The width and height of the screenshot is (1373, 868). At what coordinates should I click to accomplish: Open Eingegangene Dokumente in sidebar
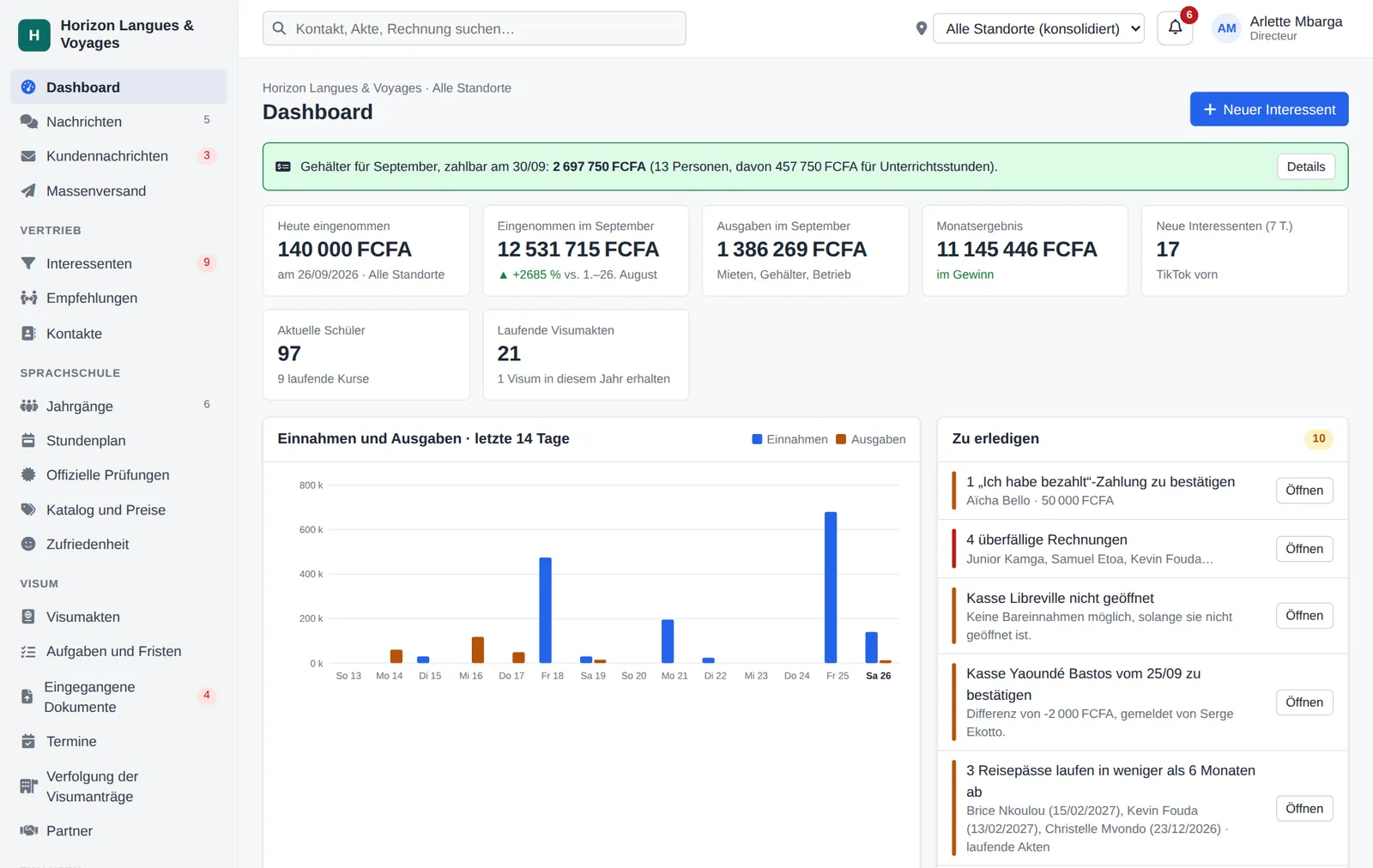[x=118, y=696]
